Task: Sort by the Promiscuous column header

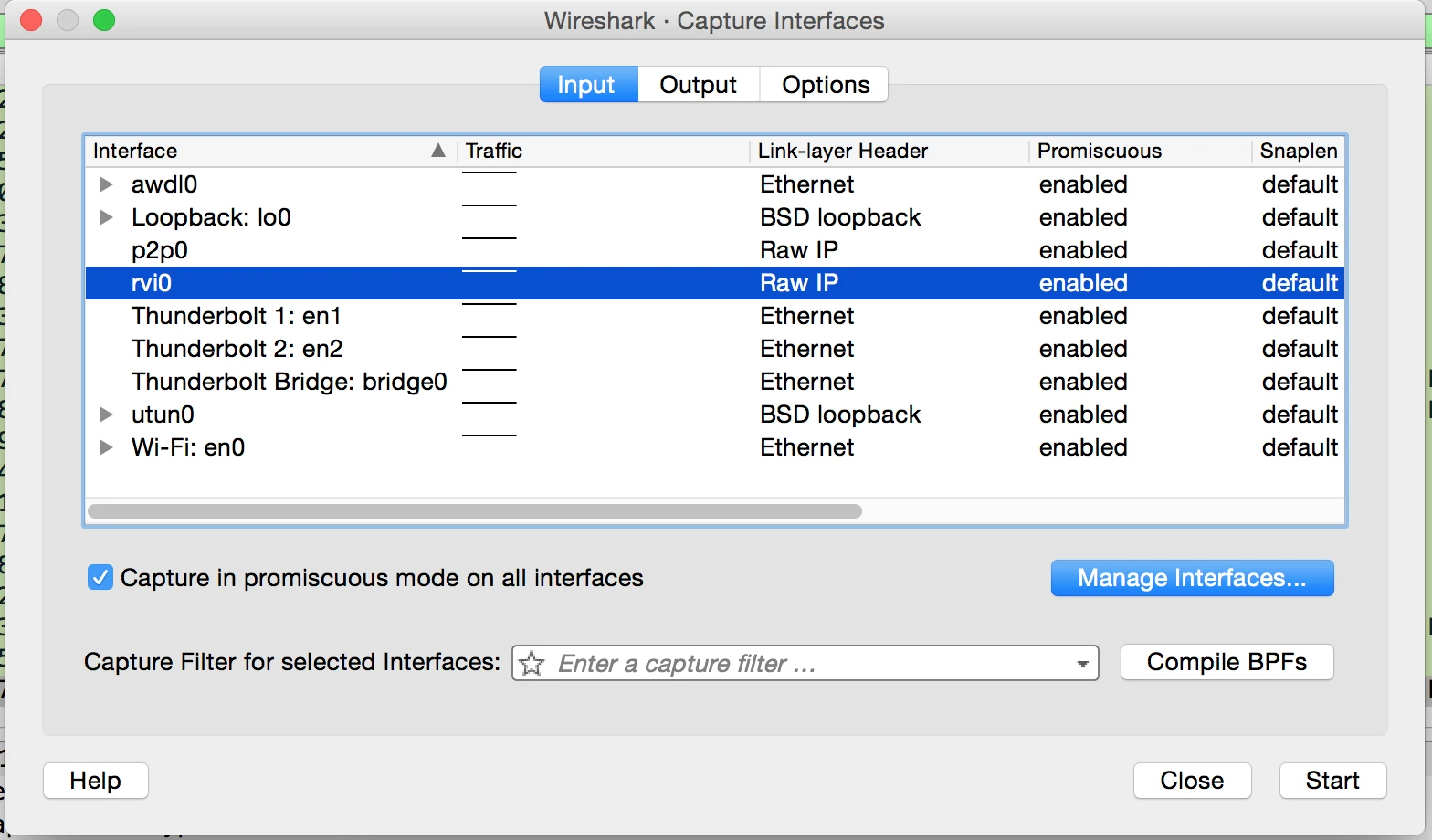Action: click(1141, 151)
